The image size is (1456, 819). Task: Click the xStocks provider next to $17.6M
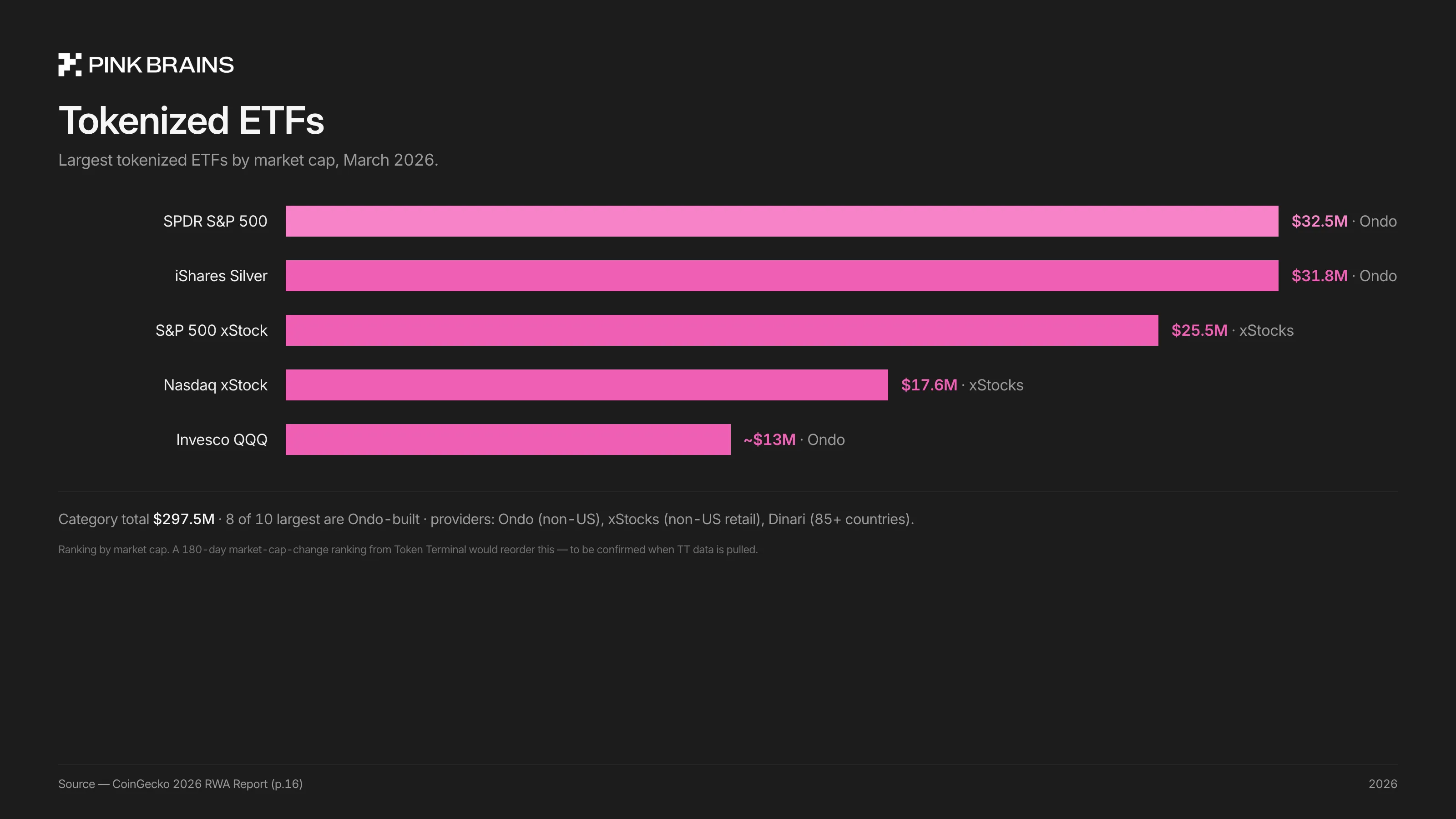pyautogui.click(x=996, y=385)
